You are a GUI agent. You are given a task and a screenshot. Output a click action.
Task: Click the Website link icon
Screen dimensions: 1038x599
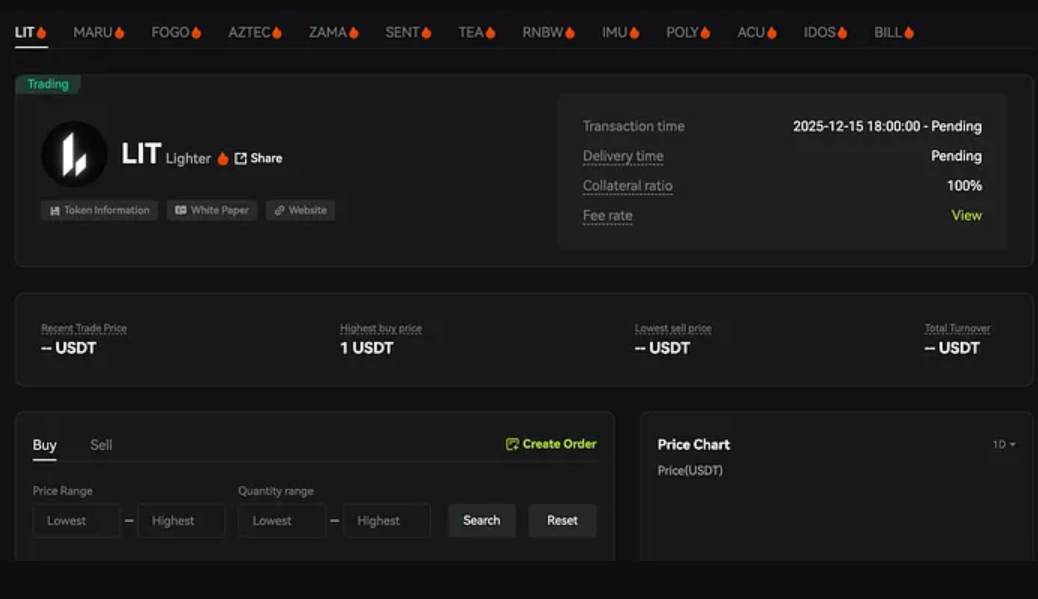click(x=279, y=210)
